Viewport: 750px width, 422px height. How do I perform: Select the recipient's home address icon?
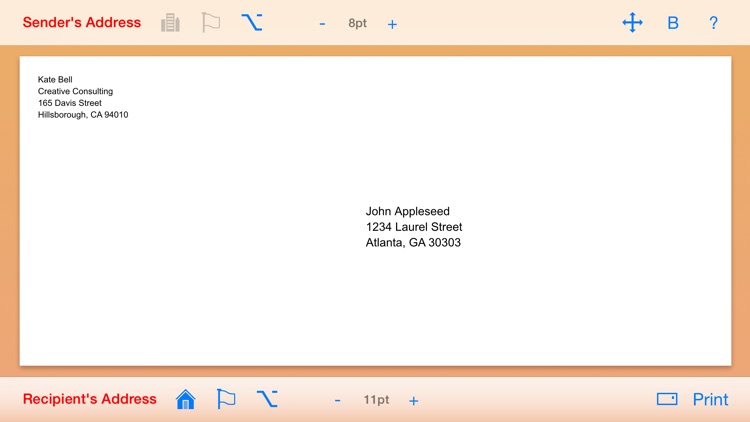pos(186,399)
